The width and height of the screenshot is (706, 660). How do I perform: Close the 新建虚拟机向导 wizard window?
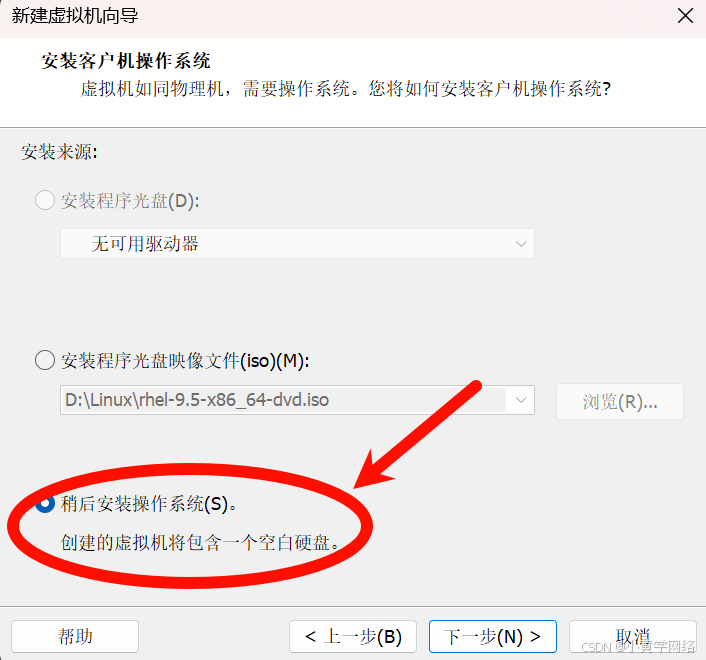pyautogui.click(x=685, y=16)
